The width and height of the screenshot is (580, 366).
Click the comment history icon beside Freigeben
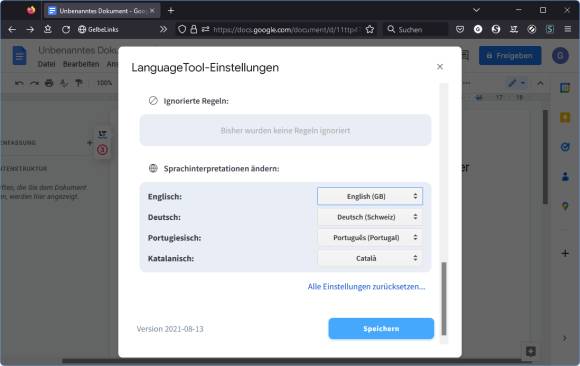click(465, 56)
